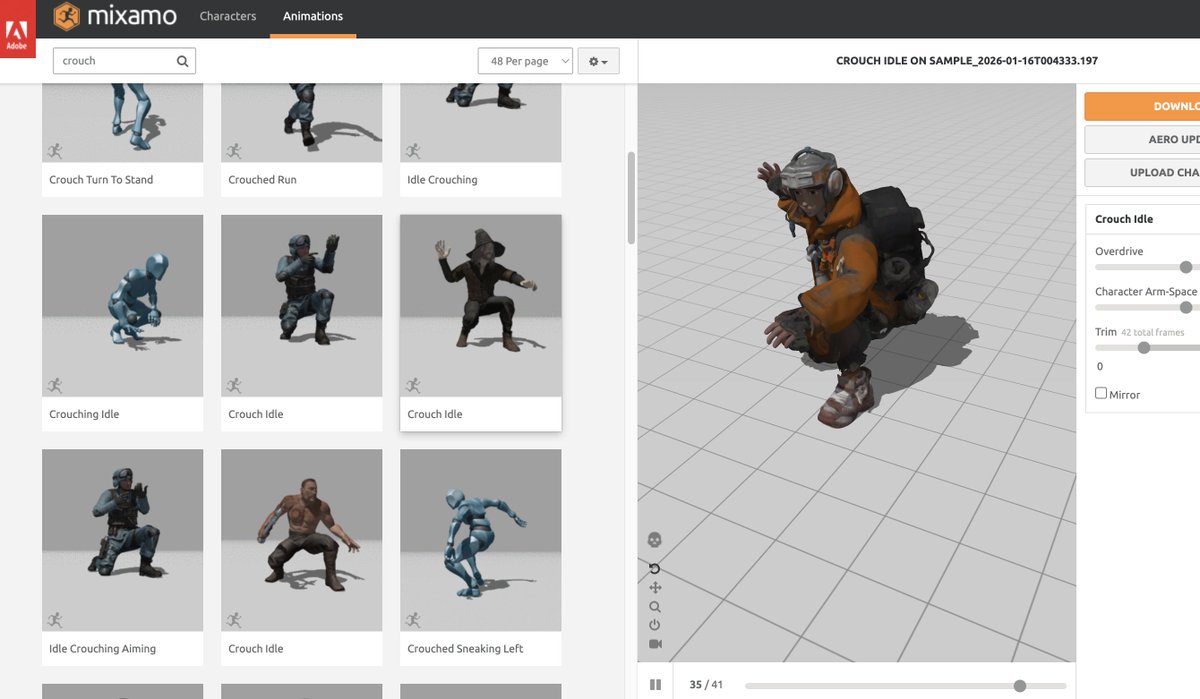The width and height of the screenshot is (1200, 699).
Task: Adjust the Overdrive slider handle
Action: [1186, 267]
